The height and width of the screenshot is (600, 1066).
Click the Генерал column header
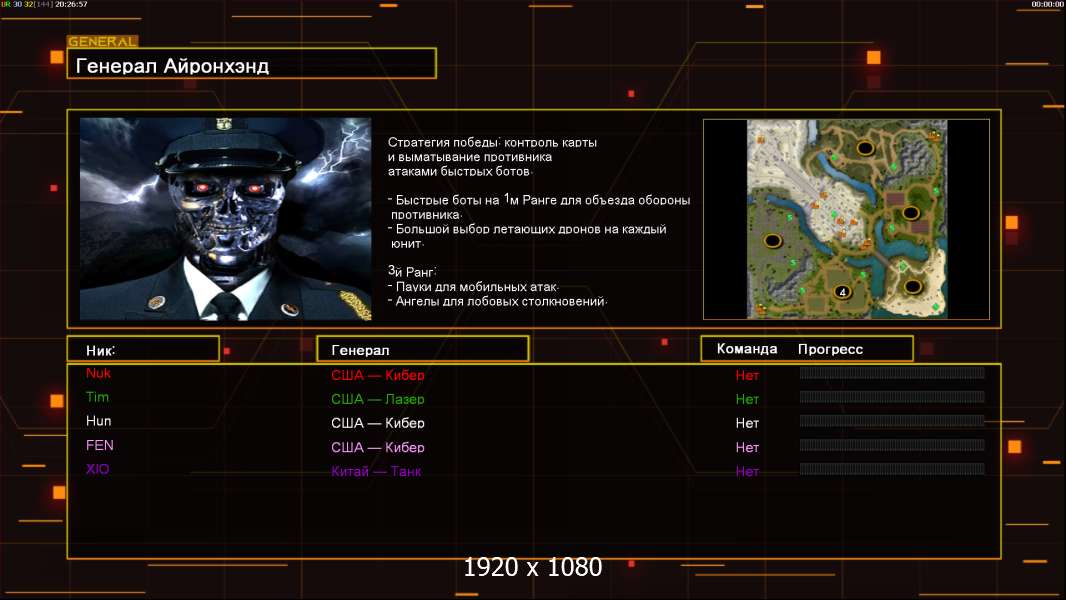(x=422, y=349)
